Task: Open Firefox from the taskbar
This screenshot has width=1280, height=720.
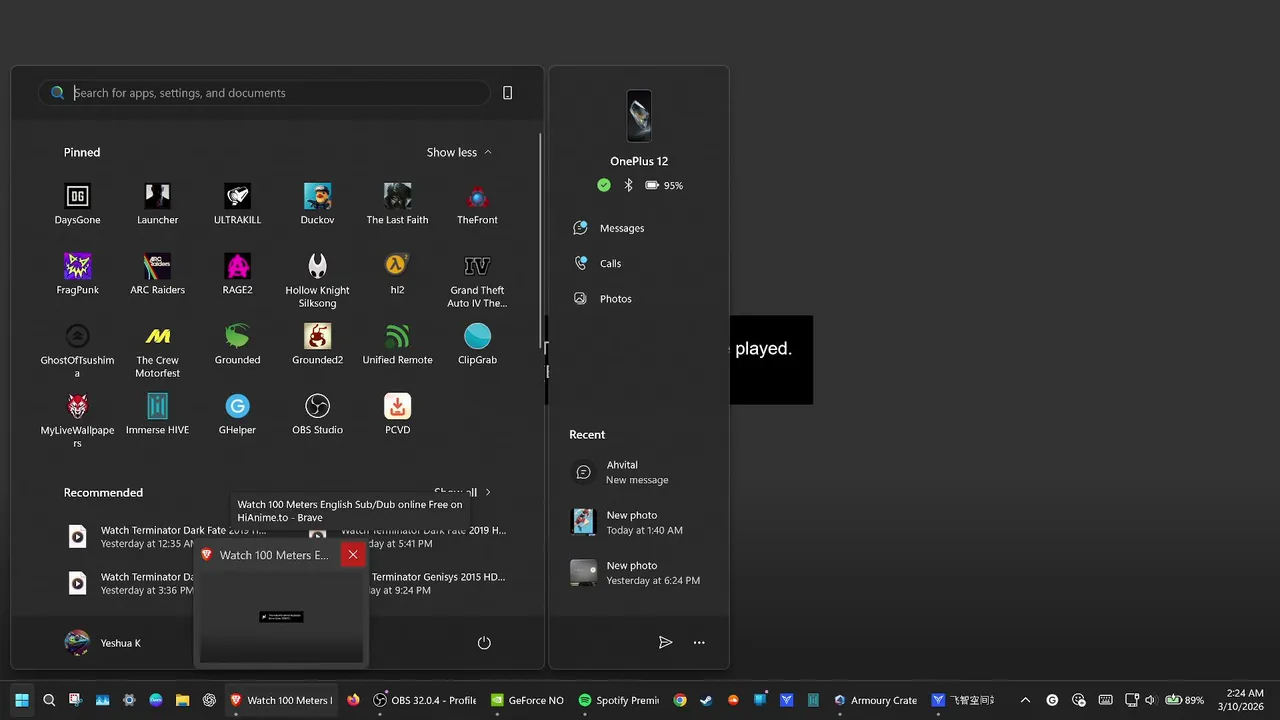Action: [353, 700]
